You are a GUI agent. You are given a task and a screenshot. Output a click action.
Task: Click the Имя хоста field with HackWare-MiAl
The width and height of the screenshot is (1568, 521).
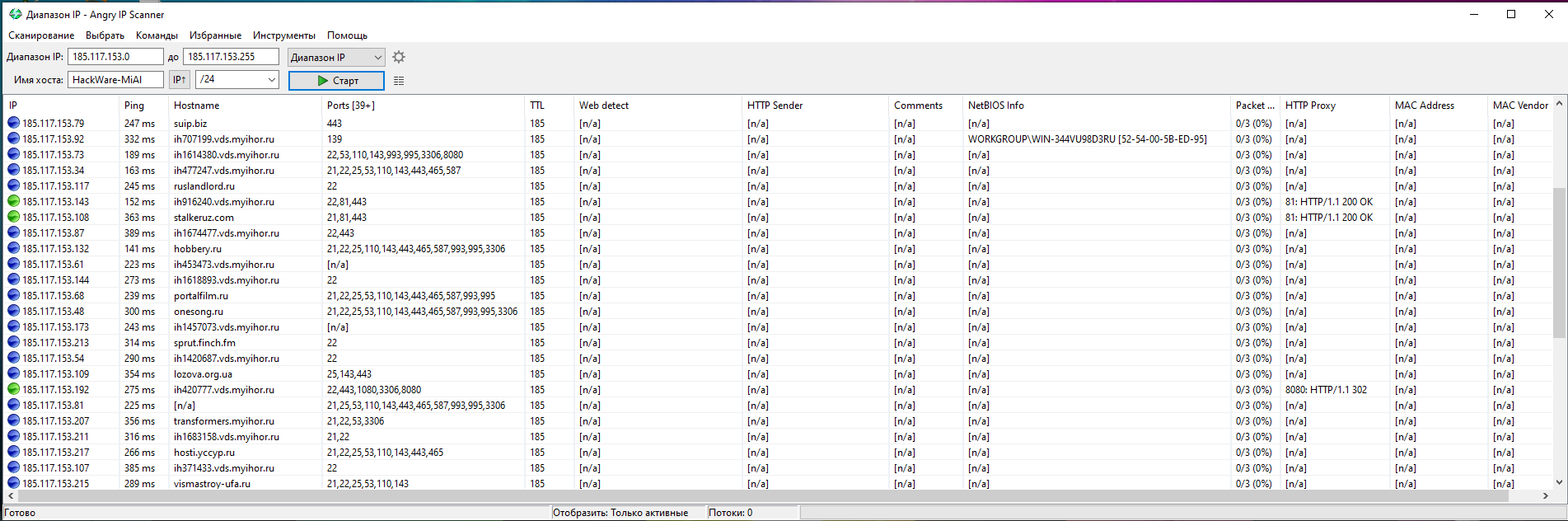pyautogui.click(x=115, y=80)
